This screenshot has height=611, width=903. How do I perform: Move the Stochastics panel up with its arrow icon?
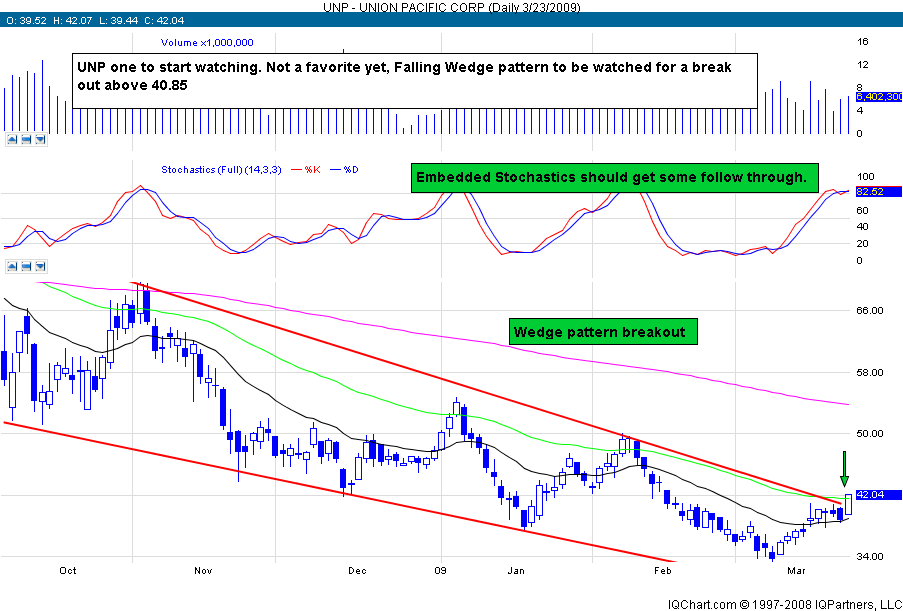[x=11, y=266]
